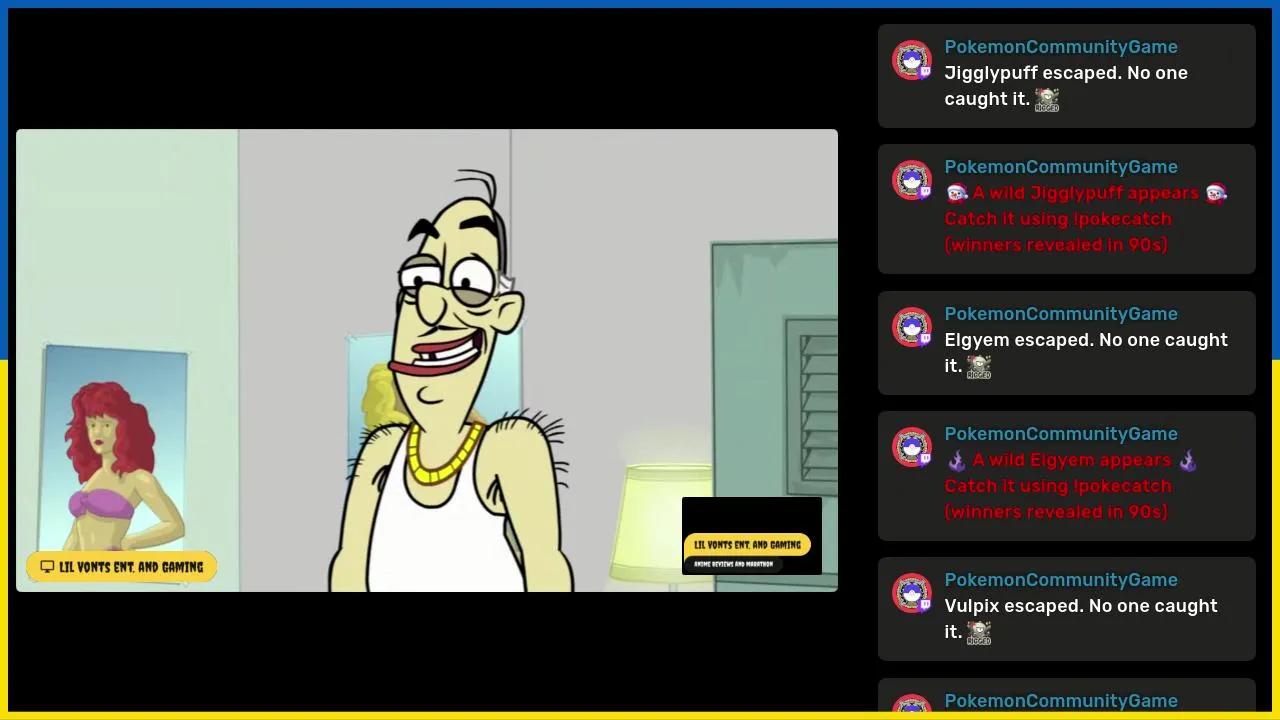
Task: Click the cartoon video feed
Action: coord(427,360)
